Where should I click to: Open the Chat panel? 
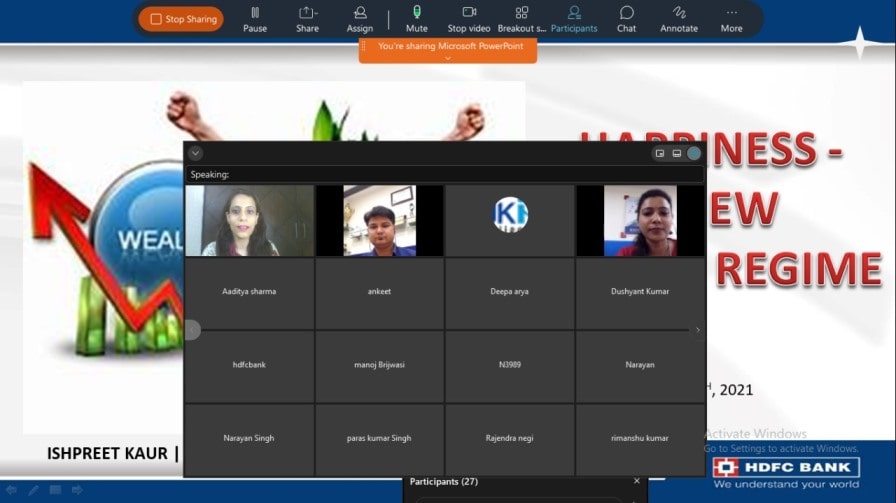point(626,18)
